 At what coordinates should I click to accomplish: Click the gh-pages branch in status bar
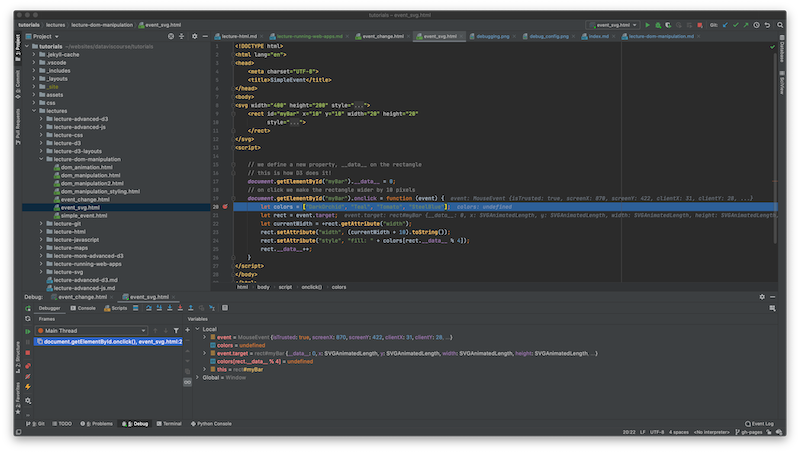749,432
